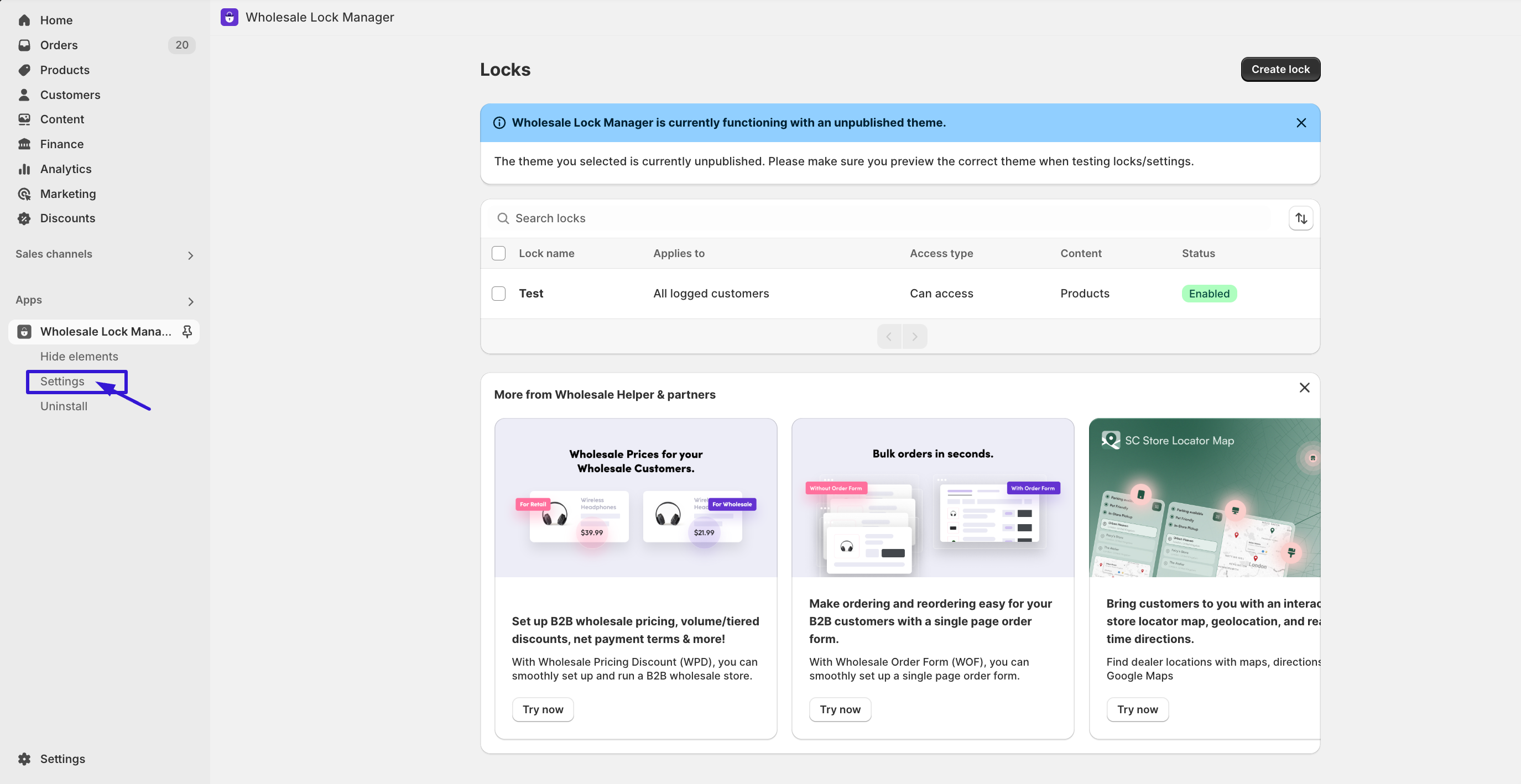Screen dimensions: 1521x784
Task: Click the Products tag icon
Action: coord(24,70)
